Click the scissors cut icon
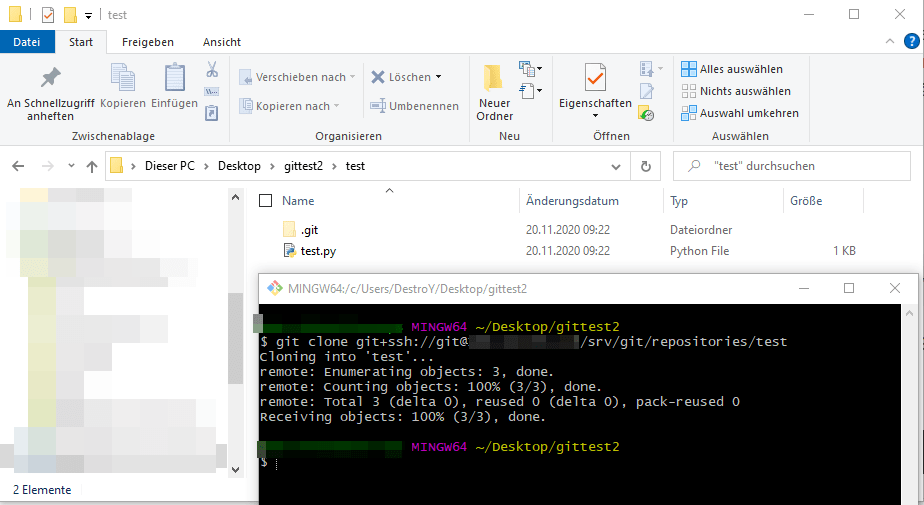Screen dimensions: 924x505 click(212, 70)
